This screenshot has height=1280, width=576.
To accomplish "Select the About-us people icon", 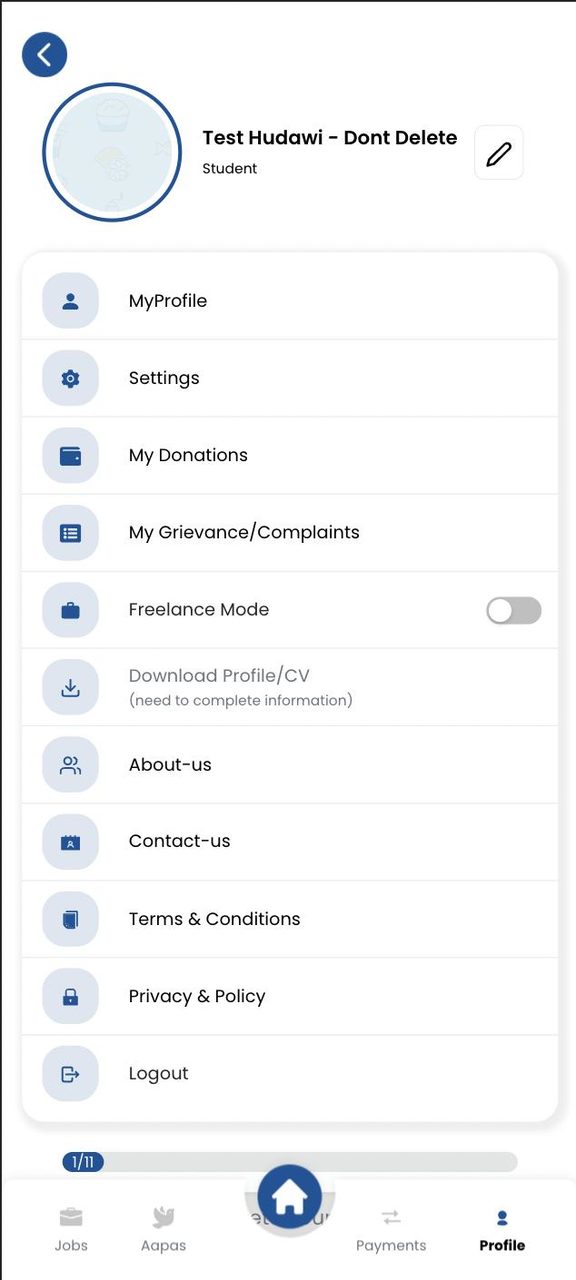I will pos(70,764).
